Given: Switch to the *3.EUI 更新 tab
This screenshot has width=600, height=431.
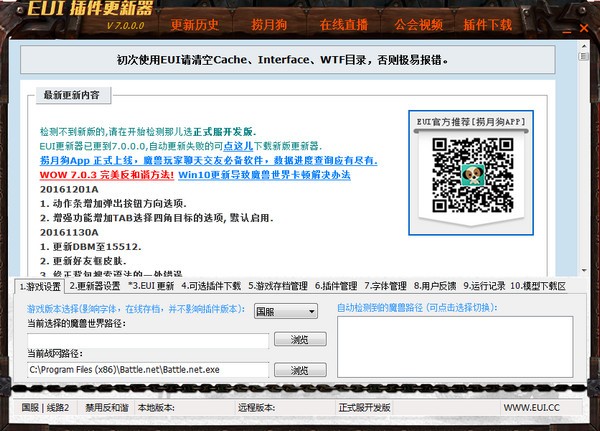Looking at the screenshot, I should [x=151, y=286].
